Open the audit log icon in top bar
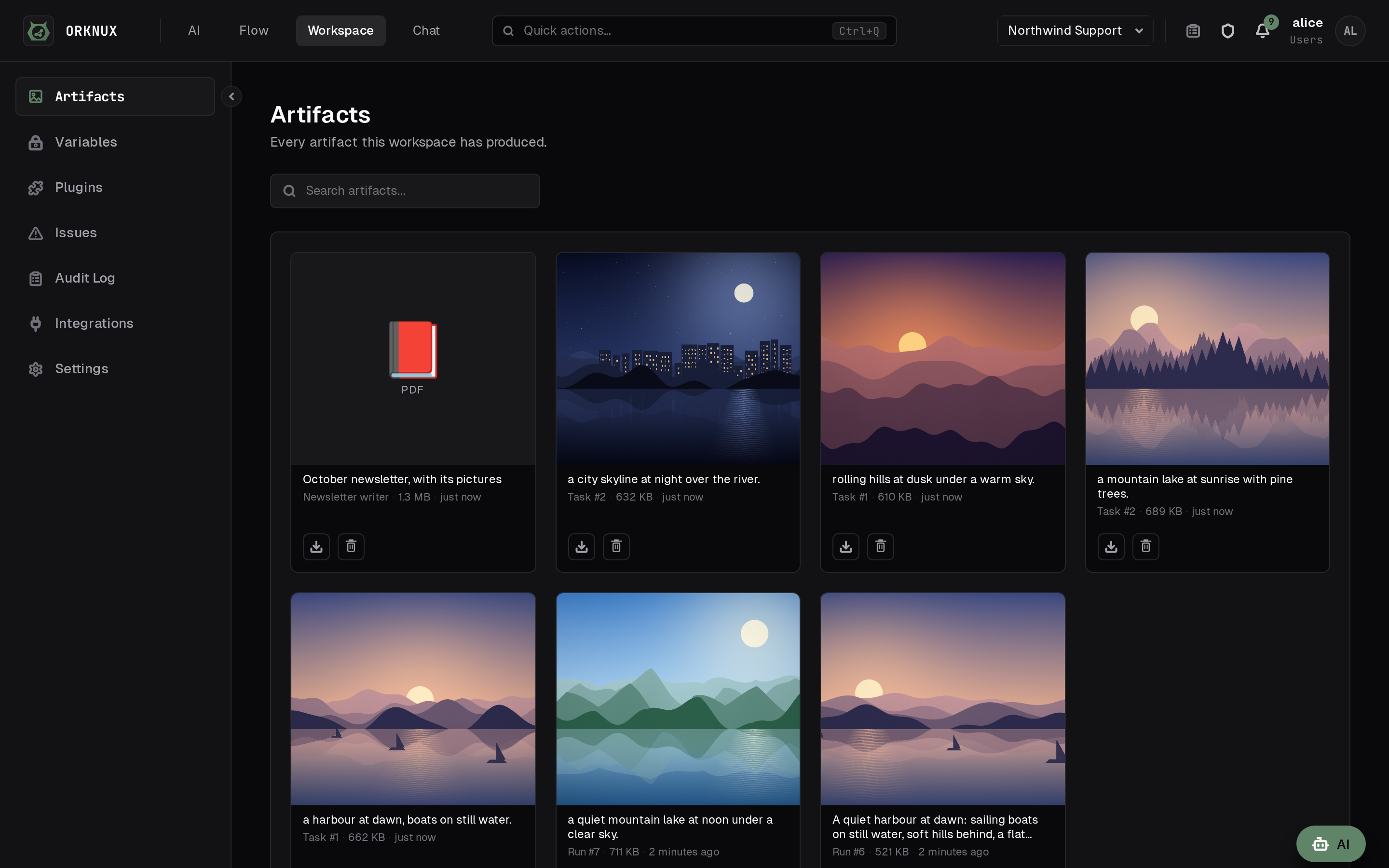Screen dimensions: 1389x868 [x=1193, y=30]
